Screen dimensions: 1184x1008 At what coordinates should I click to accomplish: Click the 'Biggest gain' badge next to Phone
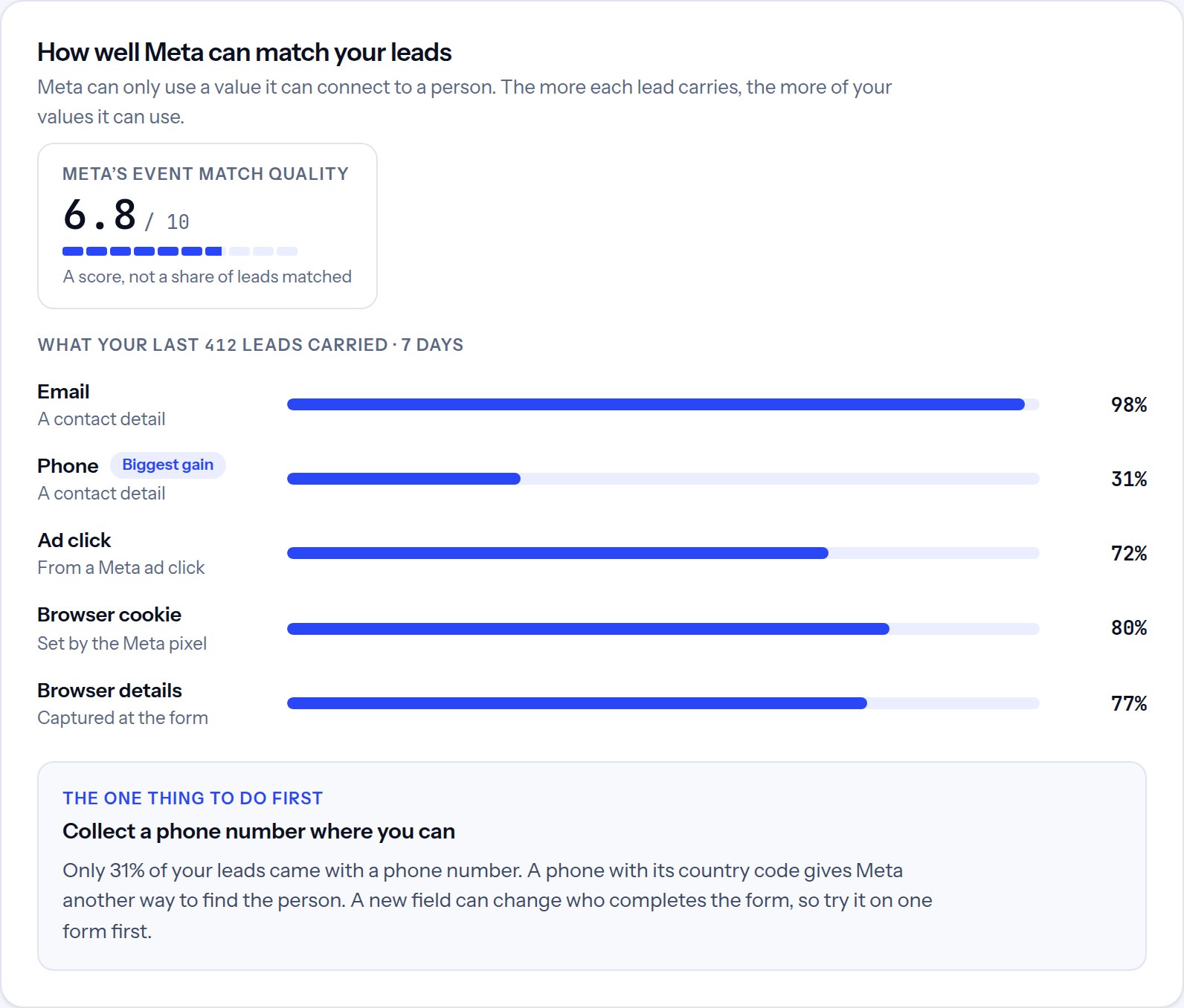coord(168,465)
